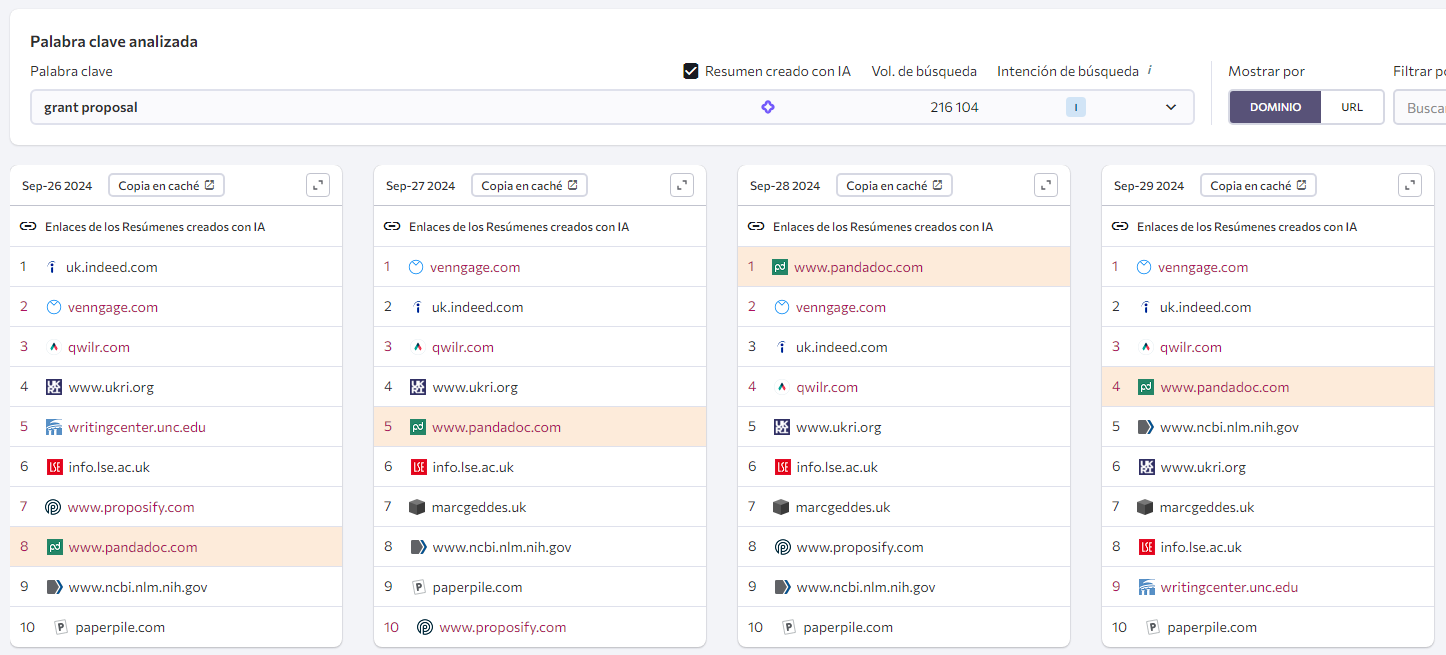Click www.ukri.org text in Sep-29 column
This screenshot has width=1446, height=655.
tap(1203, 467)
